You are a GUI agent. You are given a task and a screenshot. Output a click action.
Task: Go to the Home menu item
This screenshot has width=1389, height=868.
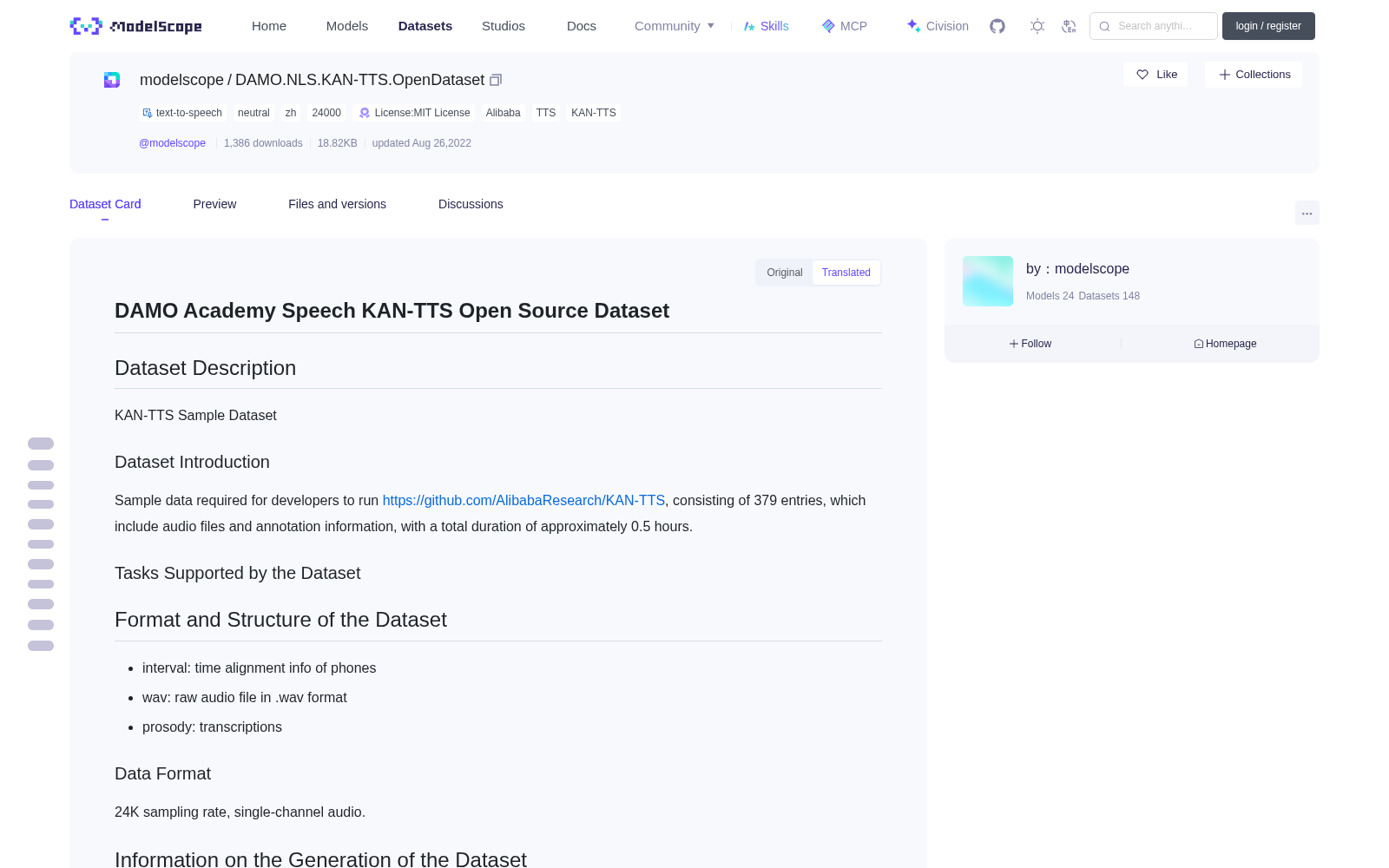point(269,26)
